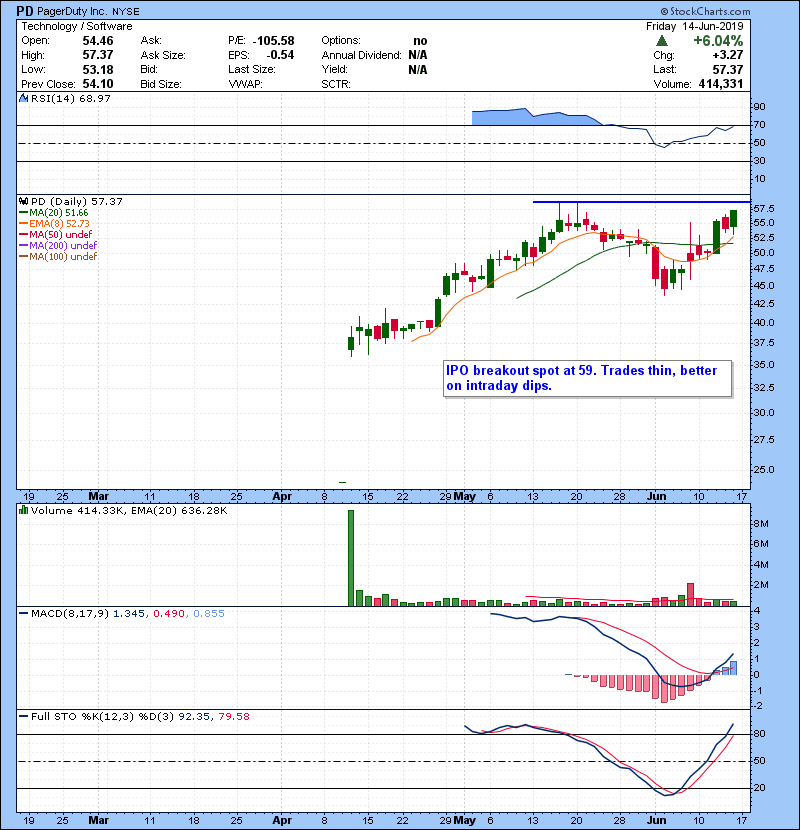Click the 'Annual Dividend' N/A value
This screenshot has height=830, width=800.
(418, 55)
